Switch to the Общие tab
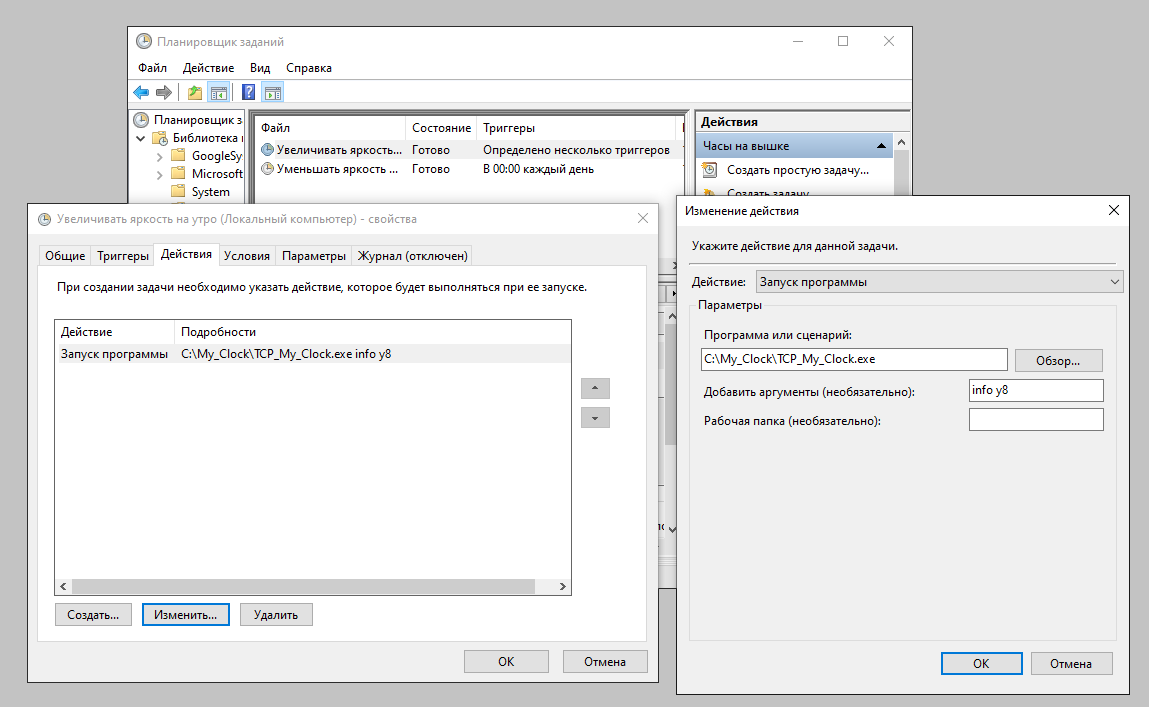Image resolution: width=1149 pixels, height=707 pixels. pyautogui.click(x=65, y=256)
